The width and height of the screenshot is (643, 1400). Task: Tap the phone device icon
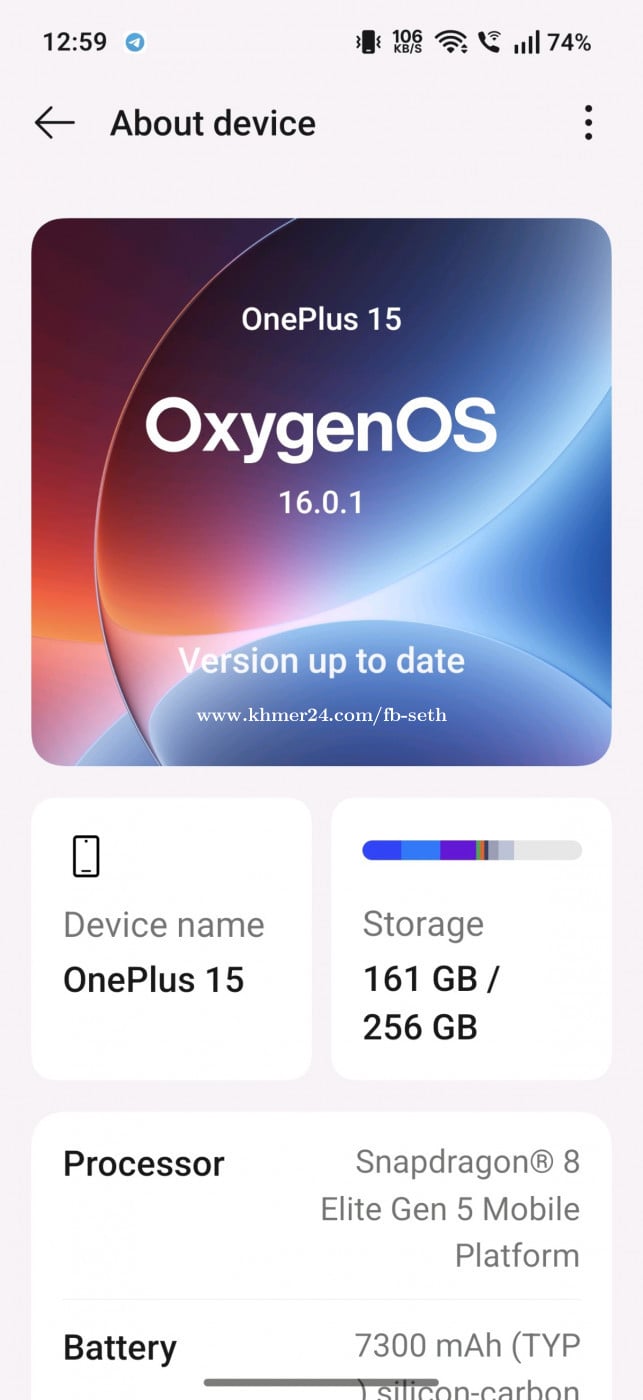point(86,857)
